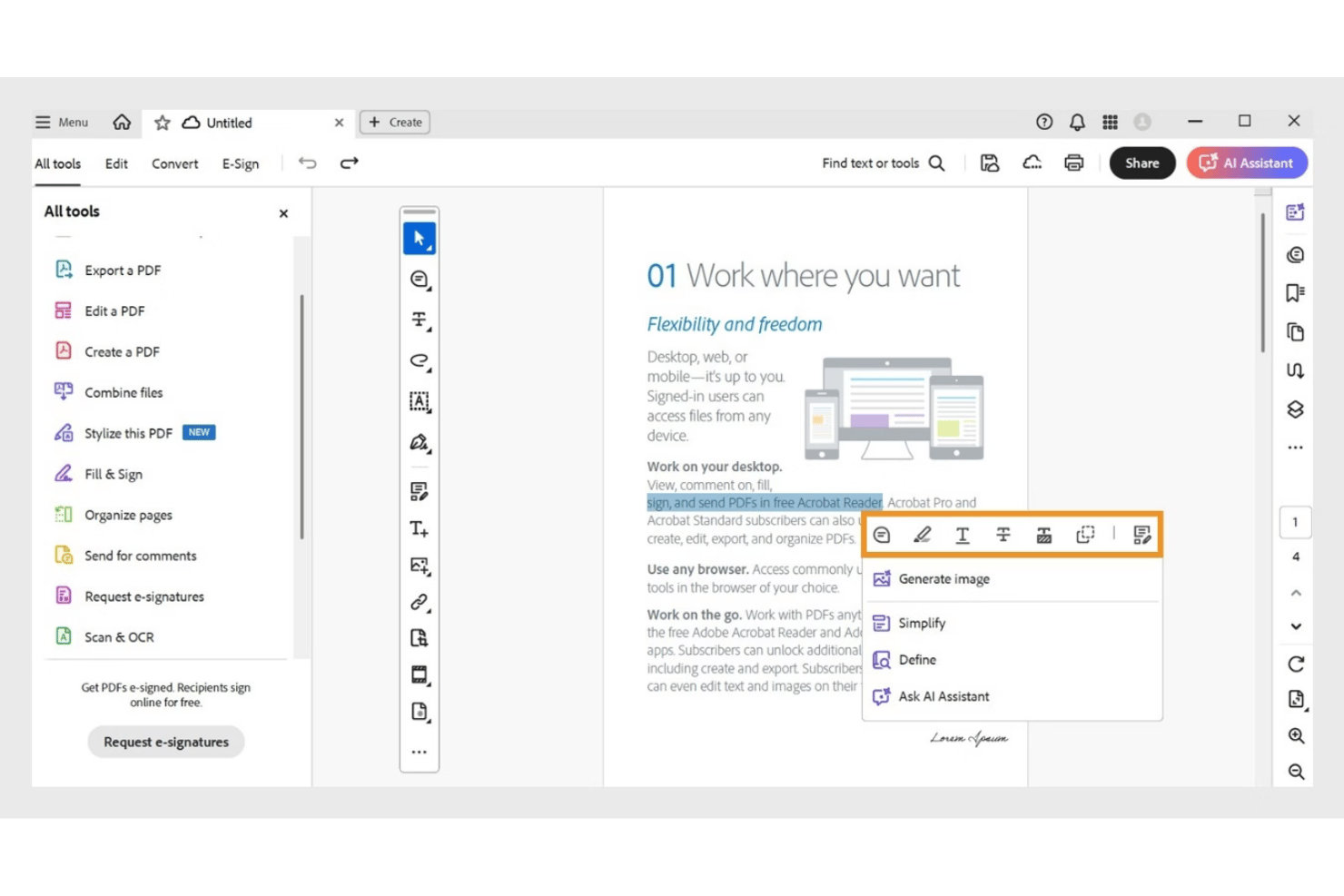Select the signature pen tool in vertical toolbar
This screenshot has height=896, width=1344.
pos(419,442)
